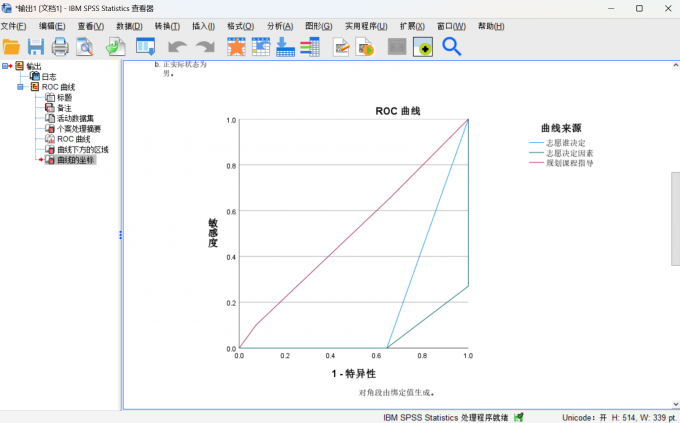Screen dimensions: 680x423
Task: Redo the last undone action
Action: click(205, 47)
